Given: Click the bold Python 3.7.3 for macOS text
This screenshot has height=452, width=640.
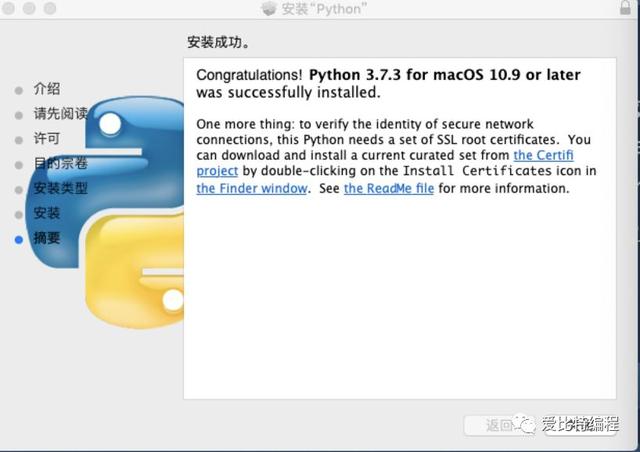Looking at the screenshot, I should pyautogui.click(x=444, y=75).
